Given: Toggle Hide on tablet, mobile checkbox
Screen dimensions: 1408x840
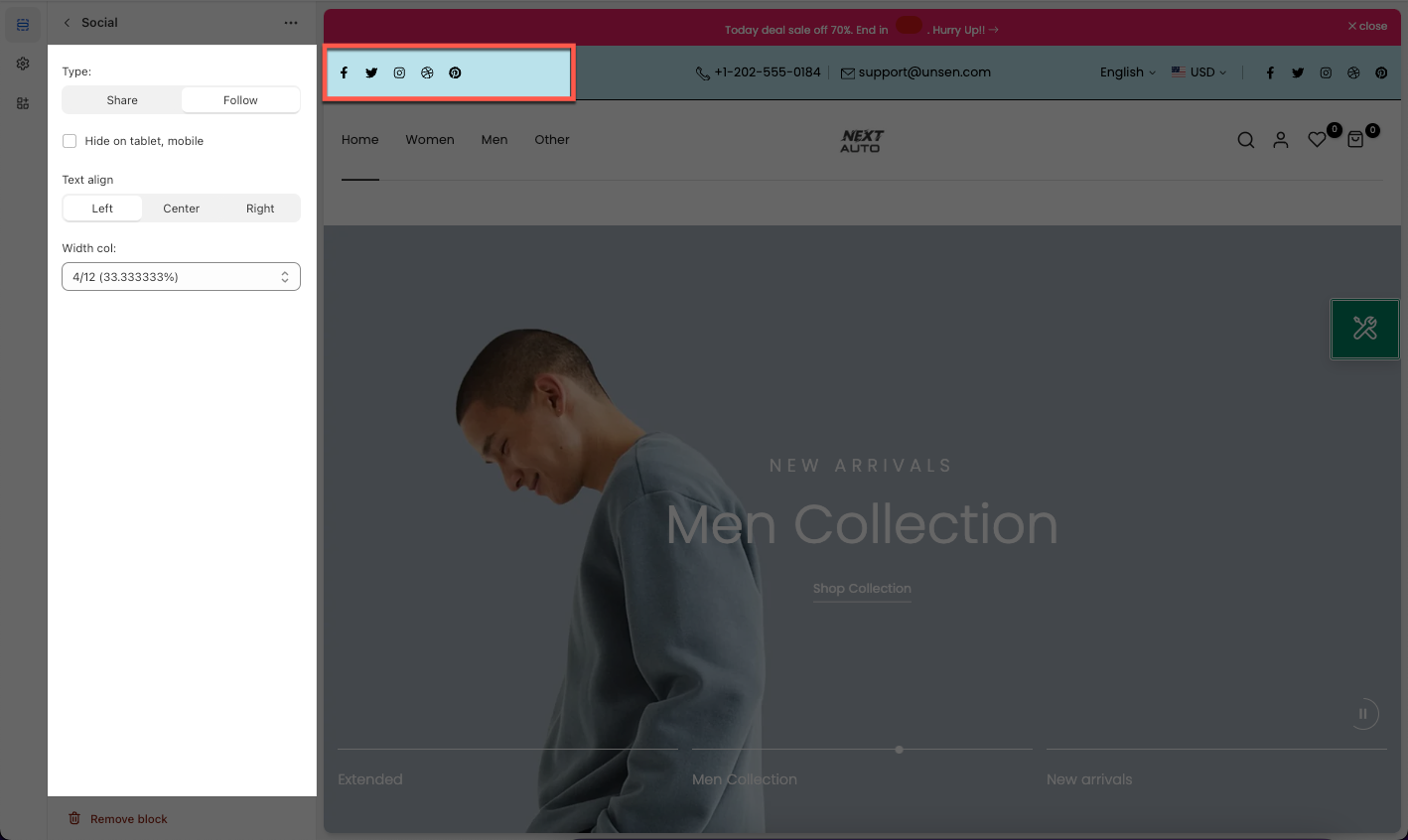Looking at the screenshot, I should pos(70,141).
